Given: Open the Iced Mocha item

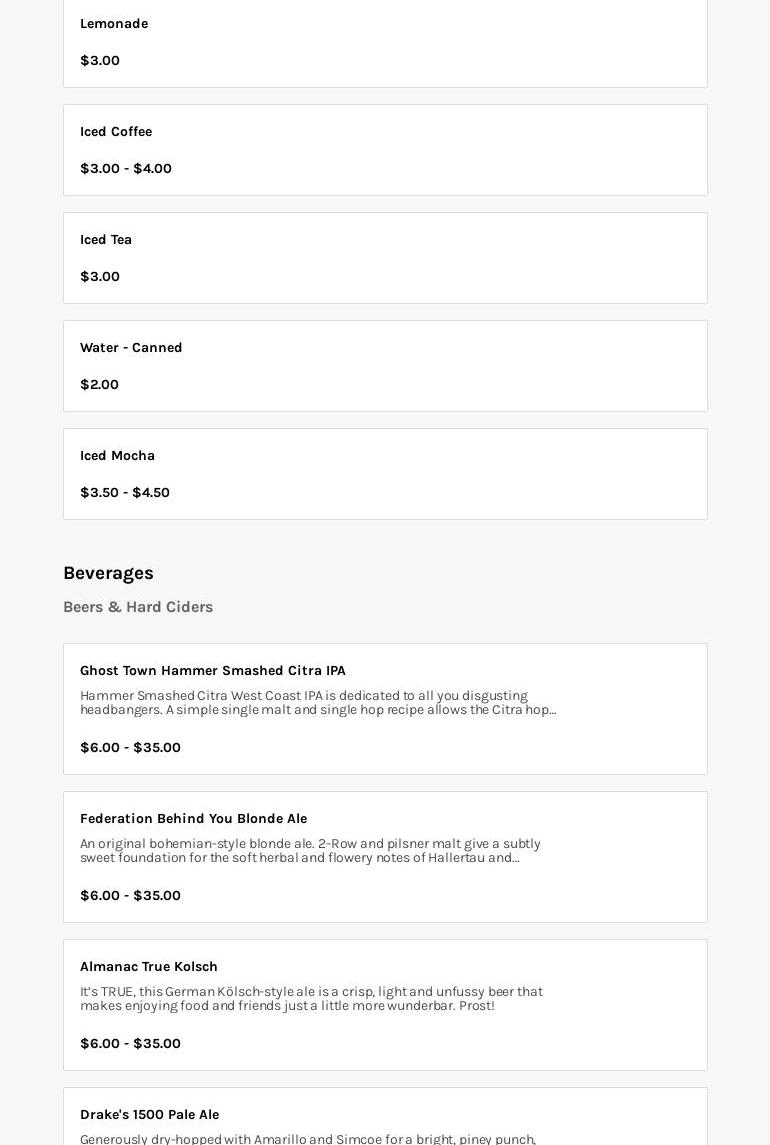Looking at the screenshot, I should click(117, 456).
